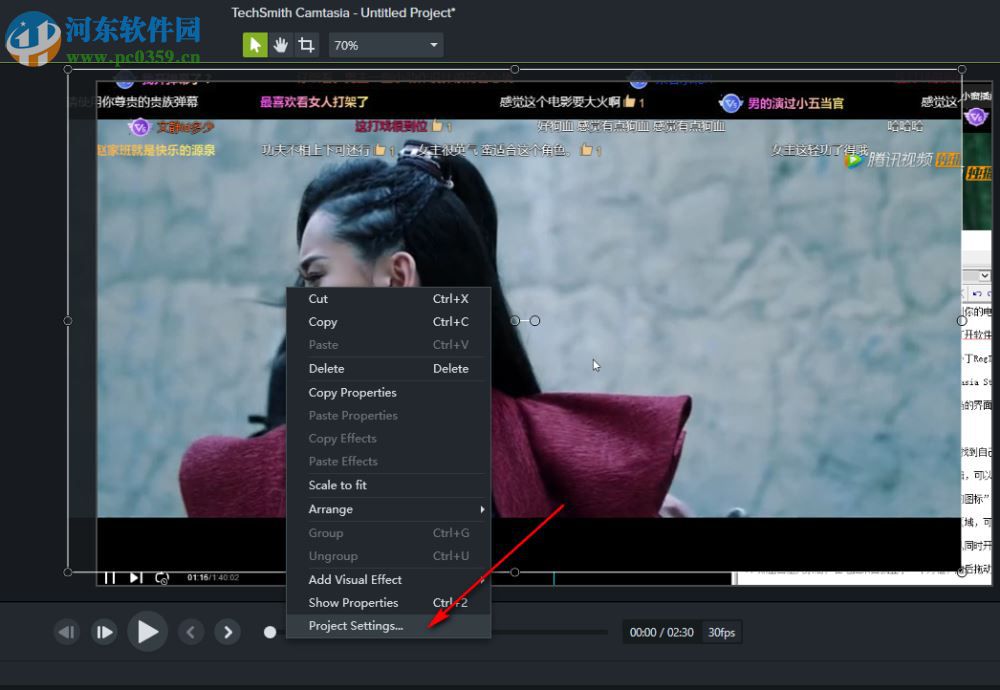Click the step forward playback button
Screen dimensions: 1000x690
[104, 631]
